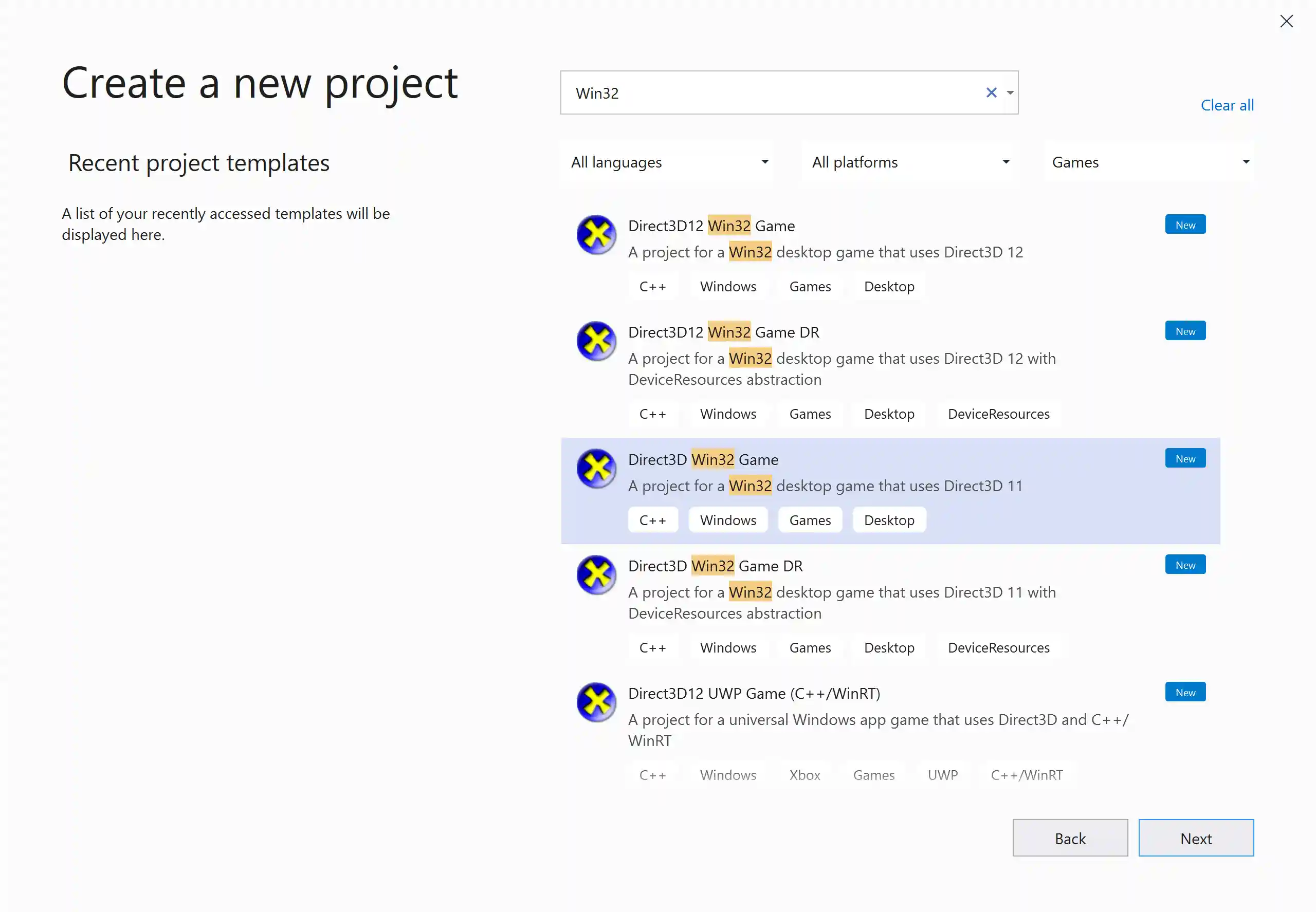
Task: Clear the Win32 search query
Action: pyautogui.click(x=991, y=92)
